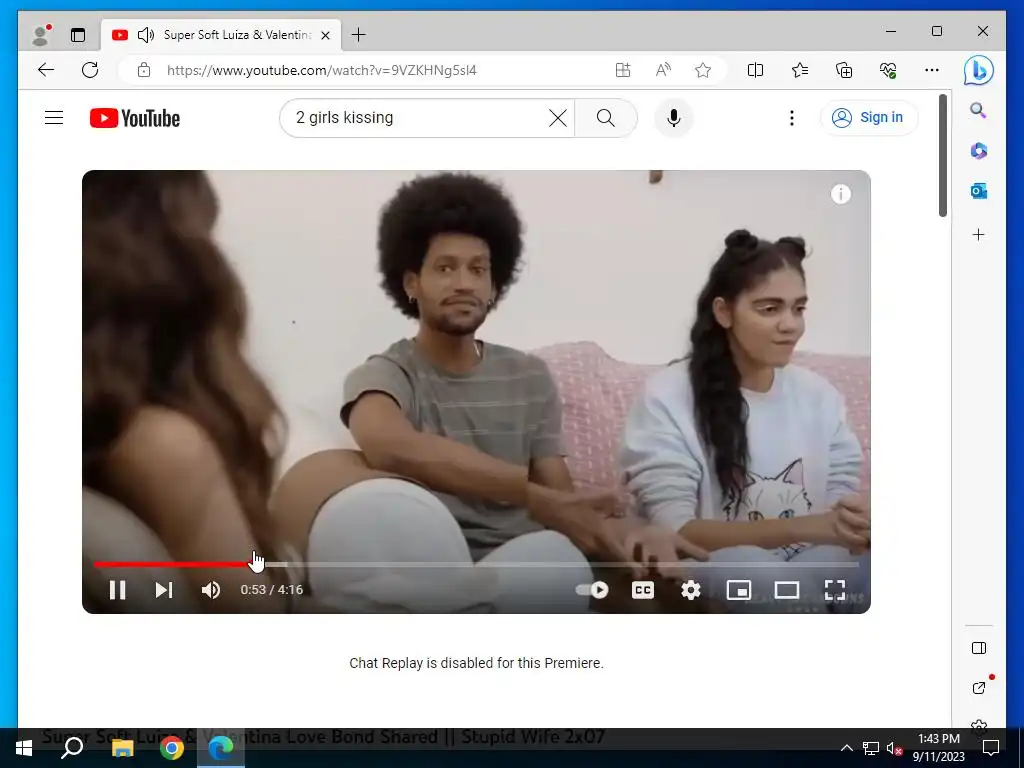The width and height of the screenshot is (1024, 768).
Task: Open YouTube settings three-dot menu
Action: pyautogui.click(x=792, y=118)
